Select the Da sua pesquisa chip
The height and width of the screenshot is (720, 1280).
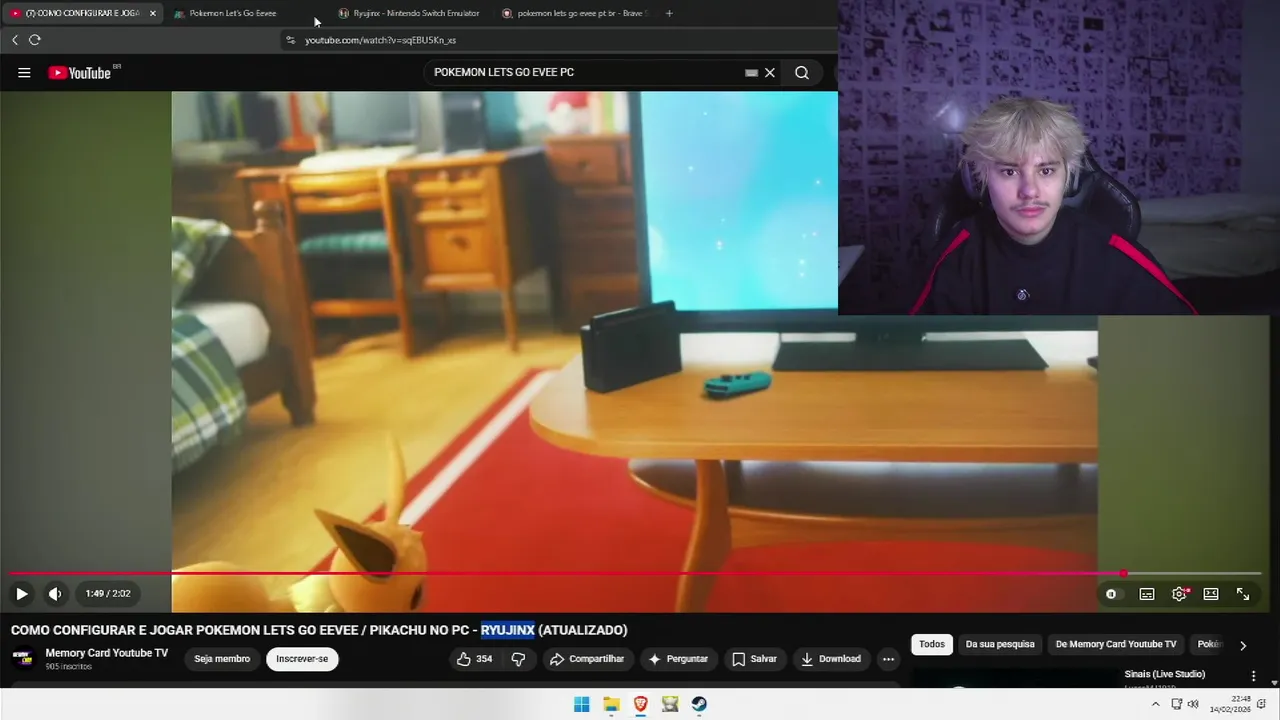point(1000,644)
